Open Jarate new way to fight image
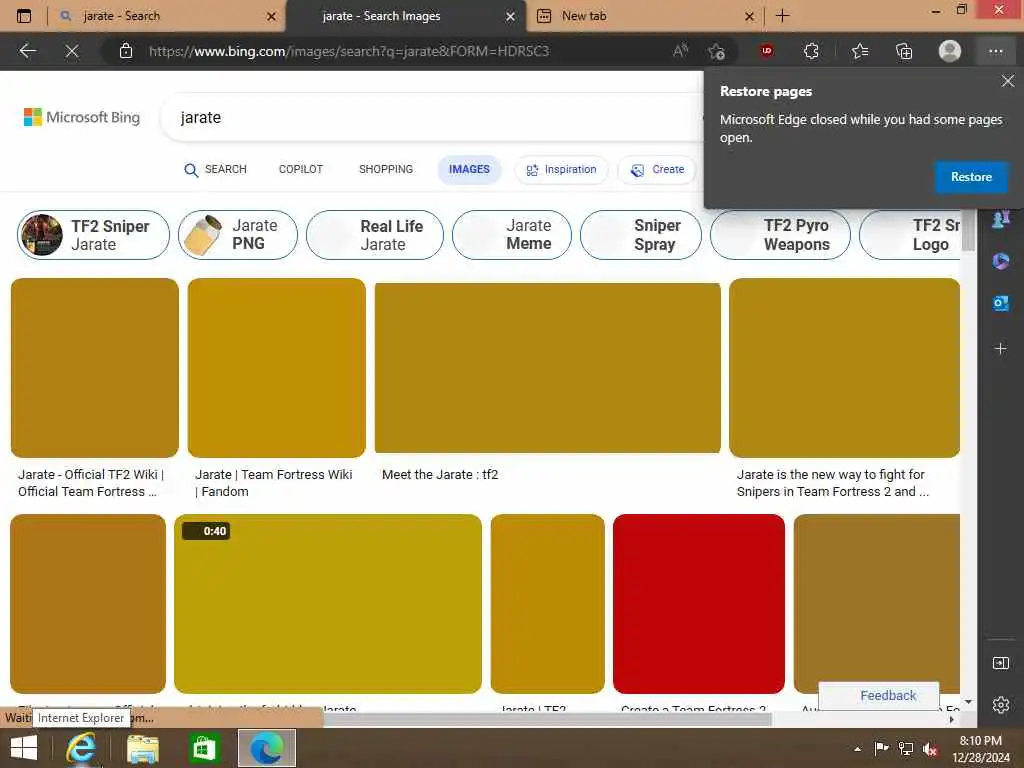This screenshot has width=1024, height=768. click(x=844, y=368)
